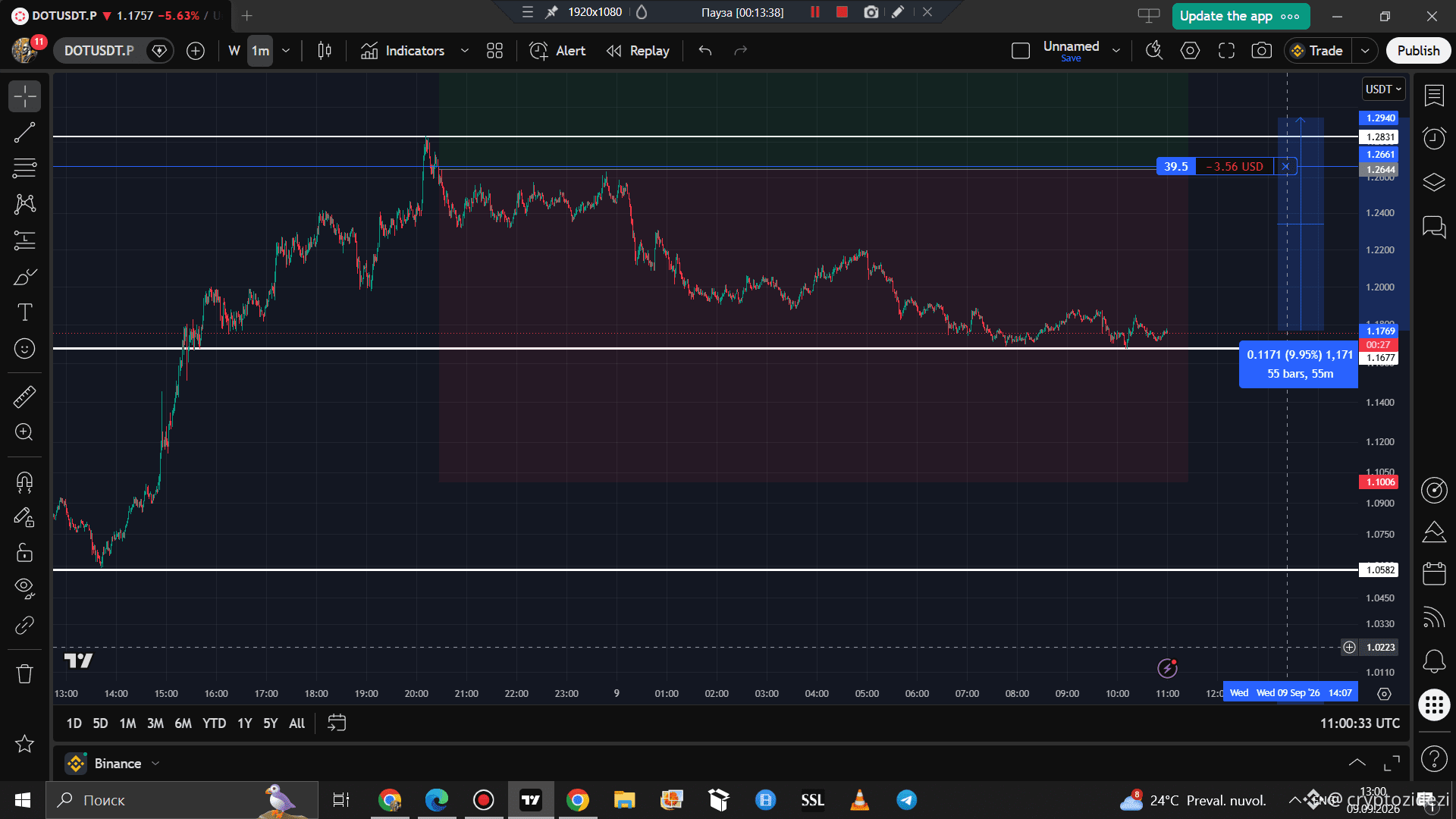This screenshot has width=1456, height=819.
Task: Open the emoji icons tool
Action: pyautogui.click(x=24, y=348)
